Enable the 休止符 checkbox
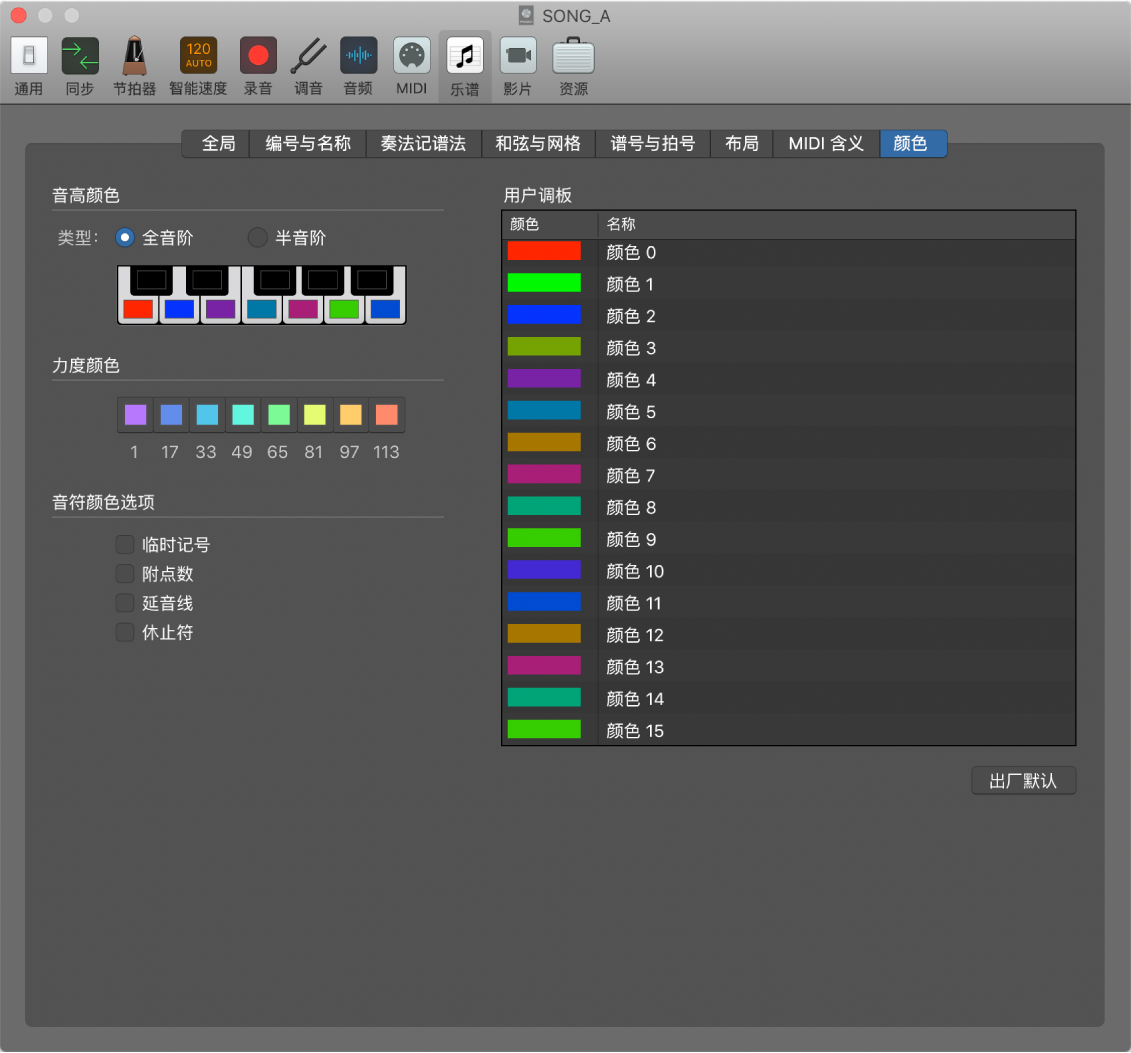Screen dimensions: 1131x1053 [x=126, y=632]
